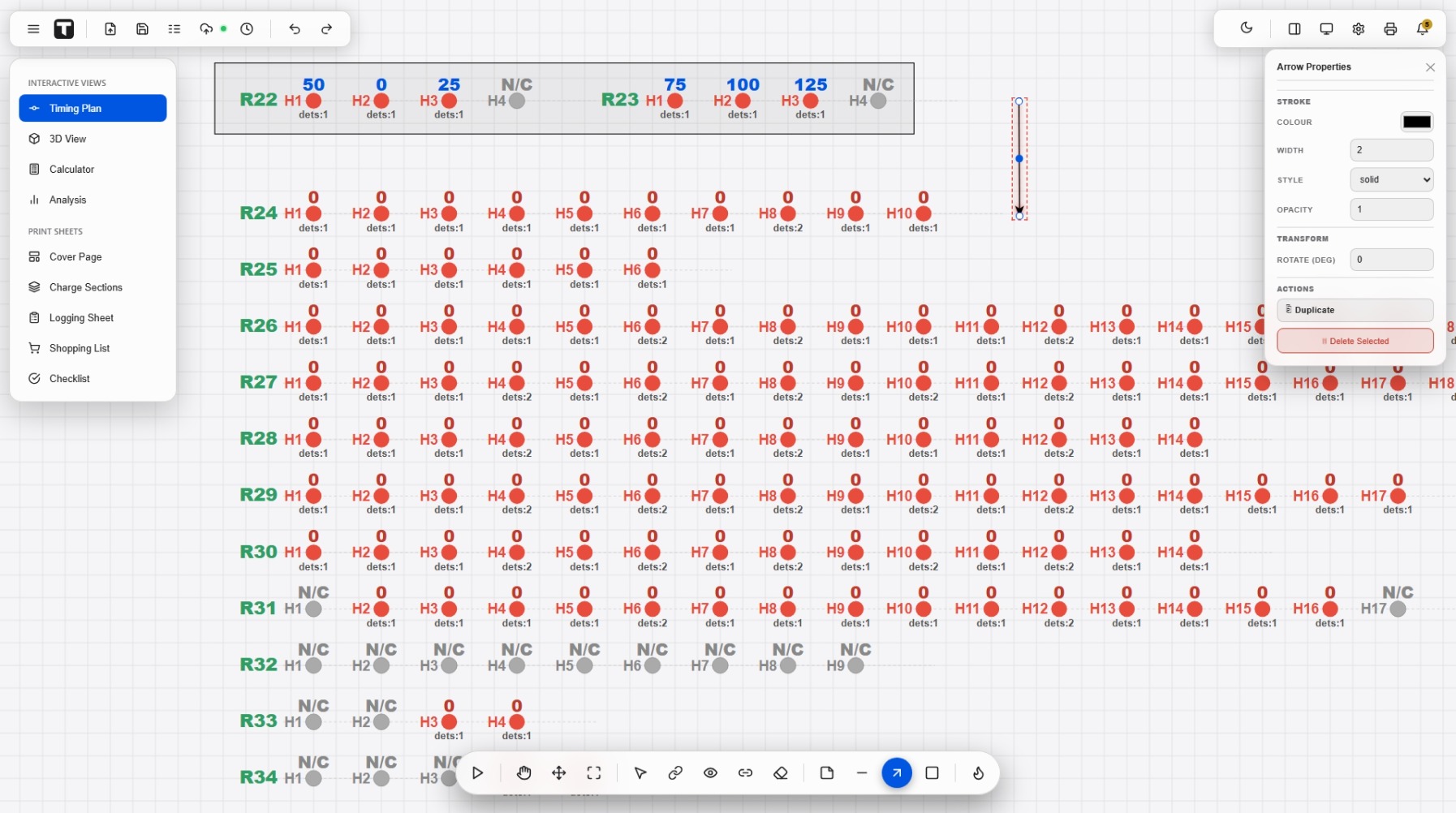Open the Logging Sheet

tap(93, 318)
